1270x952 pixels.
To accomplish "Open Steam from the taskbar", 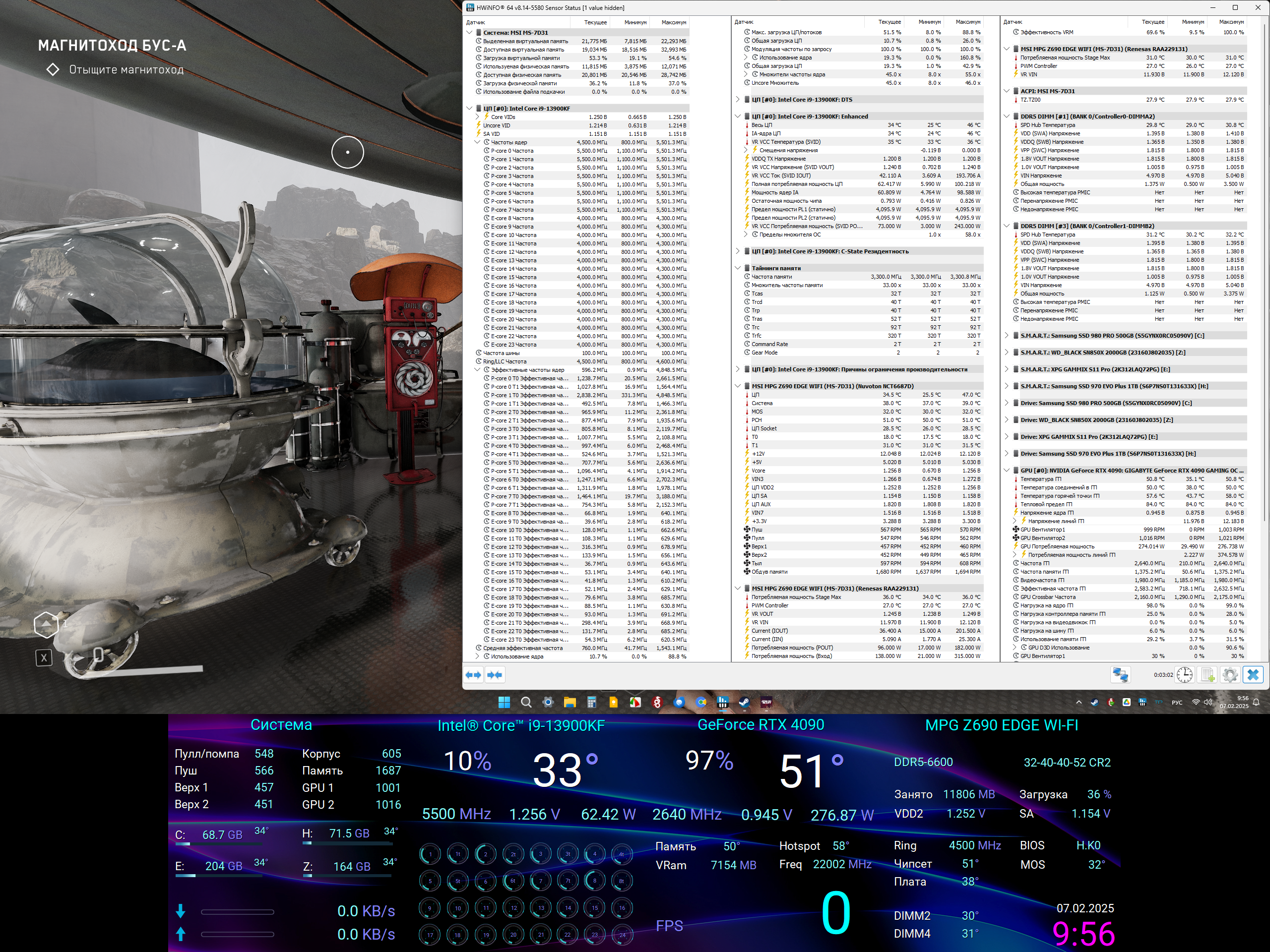I will [x=744, y=703].
